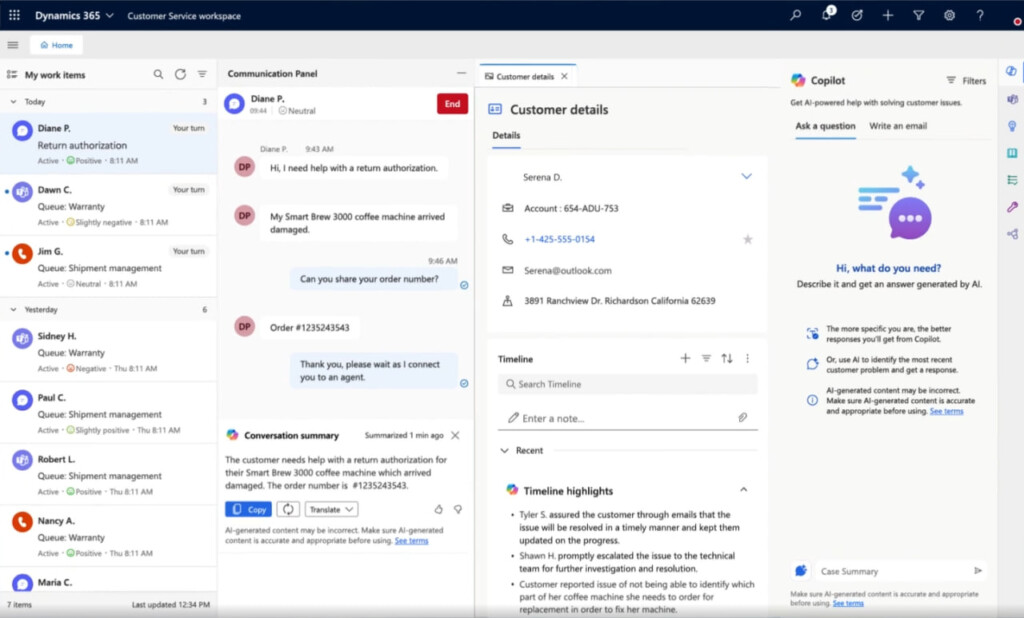The height and width of the screenshot is (618, 1024).
Task: Open the Translate dropdown
Action: click(332, 509)
